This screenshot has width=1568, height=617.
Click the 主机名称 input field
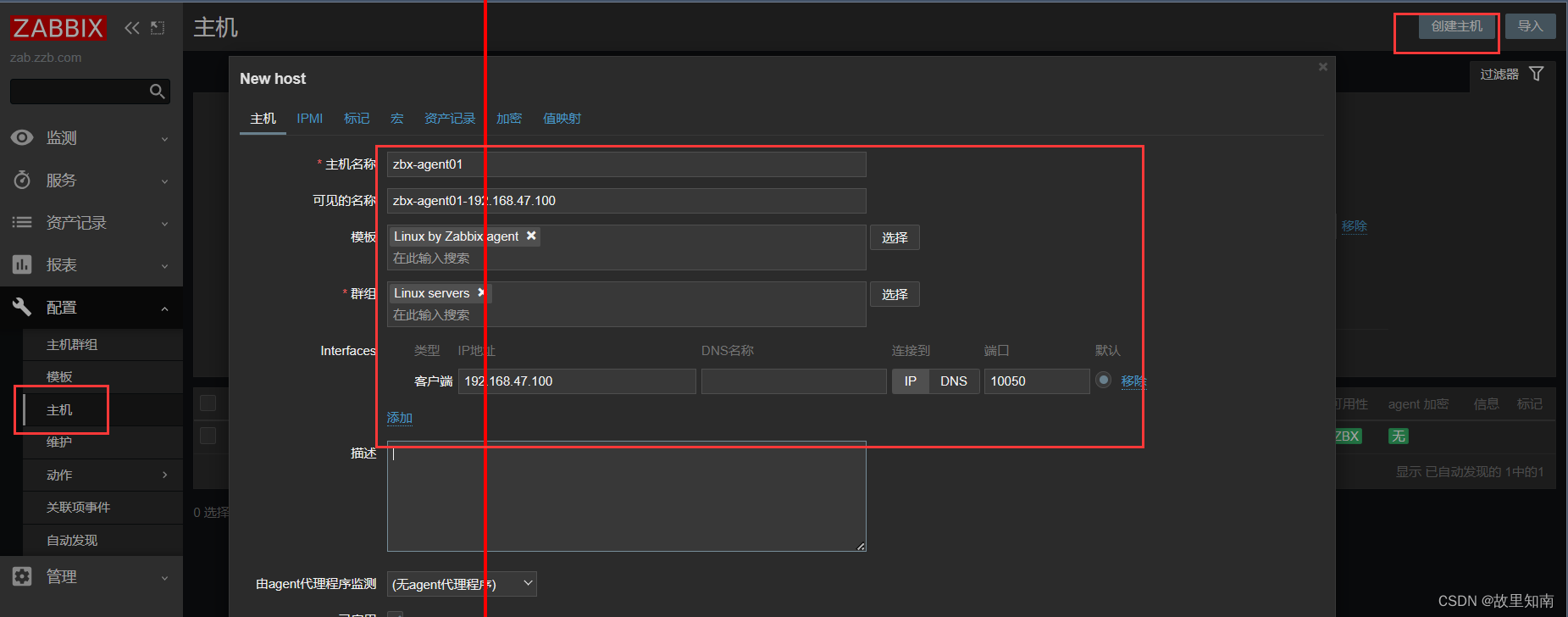point(627,164)
